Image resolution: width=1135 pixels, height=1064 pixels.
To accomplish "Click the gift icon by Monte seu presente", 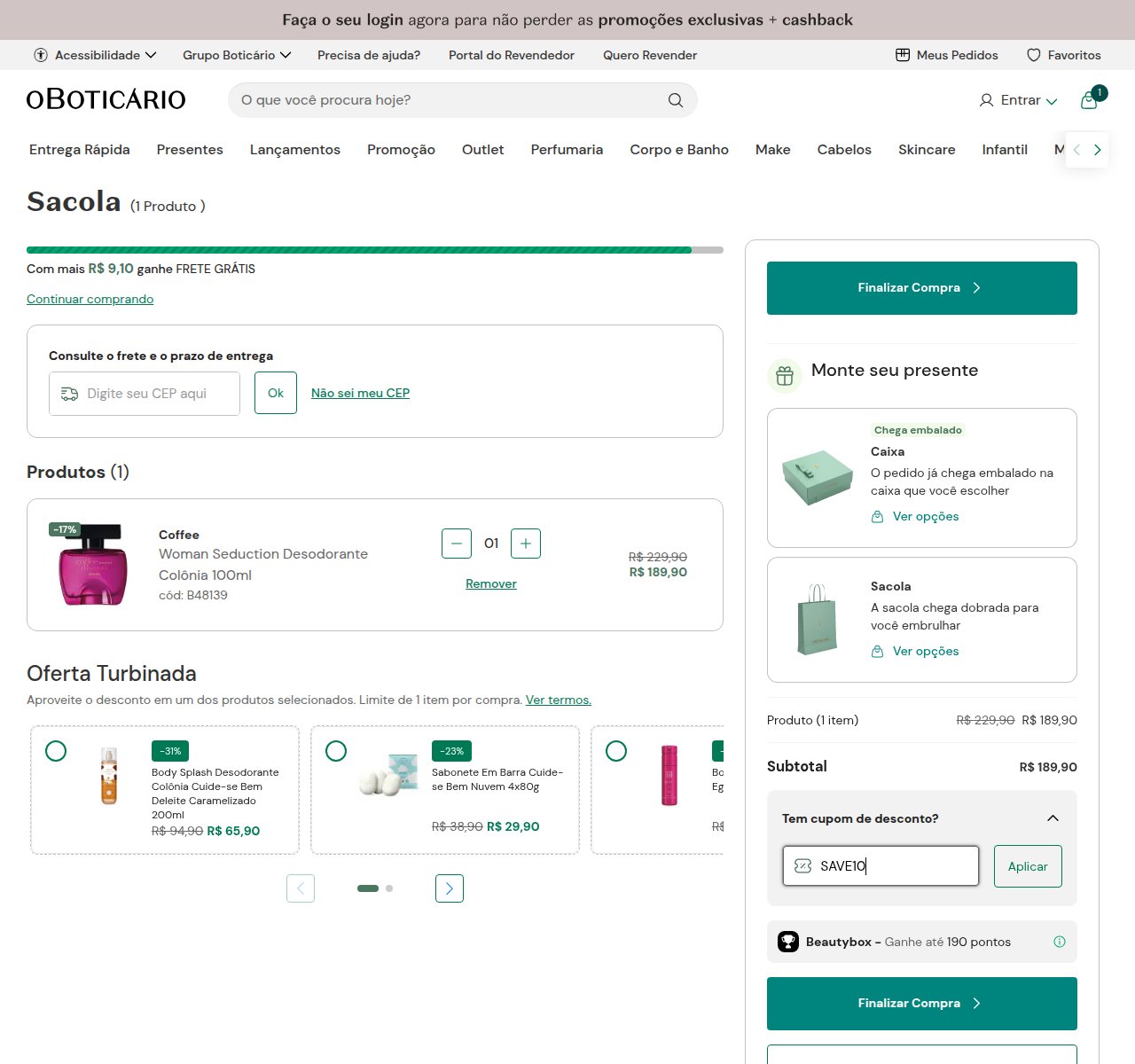I will pyautogui.click(x=785, y=376).
